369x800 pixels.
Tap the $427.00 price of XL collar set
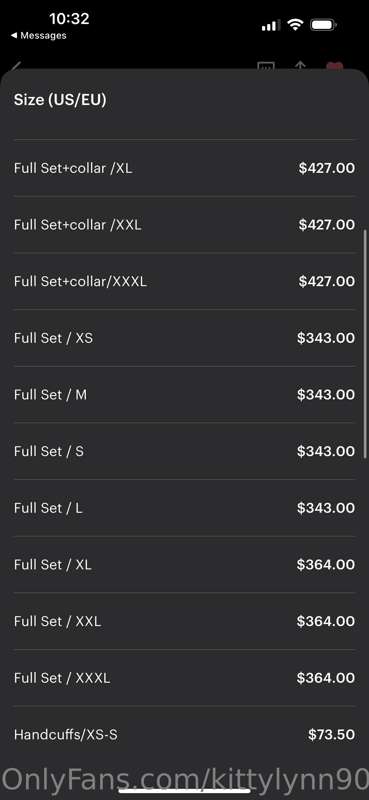click(x=327, y=168)
